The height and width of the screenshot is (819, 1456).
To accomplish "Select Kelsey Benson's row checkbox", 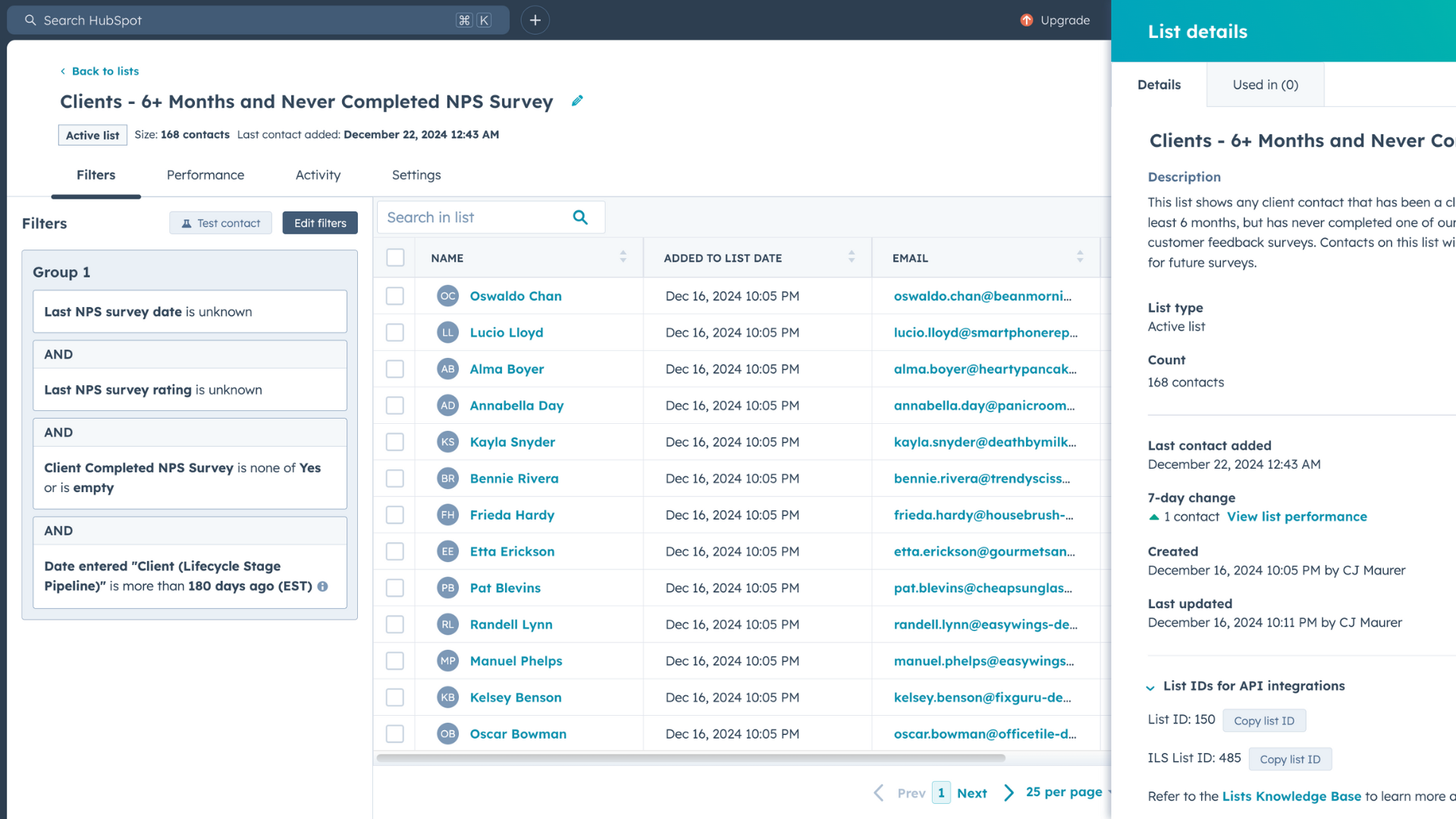I will 395,697.
